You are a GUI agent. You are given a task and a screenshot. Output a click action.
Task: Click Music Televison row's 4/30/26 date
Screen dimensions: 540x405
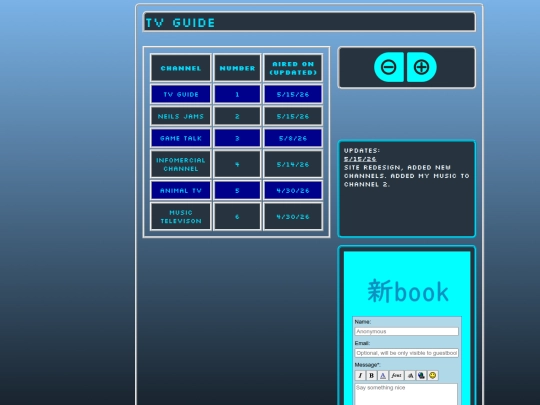tap(293, 217)
